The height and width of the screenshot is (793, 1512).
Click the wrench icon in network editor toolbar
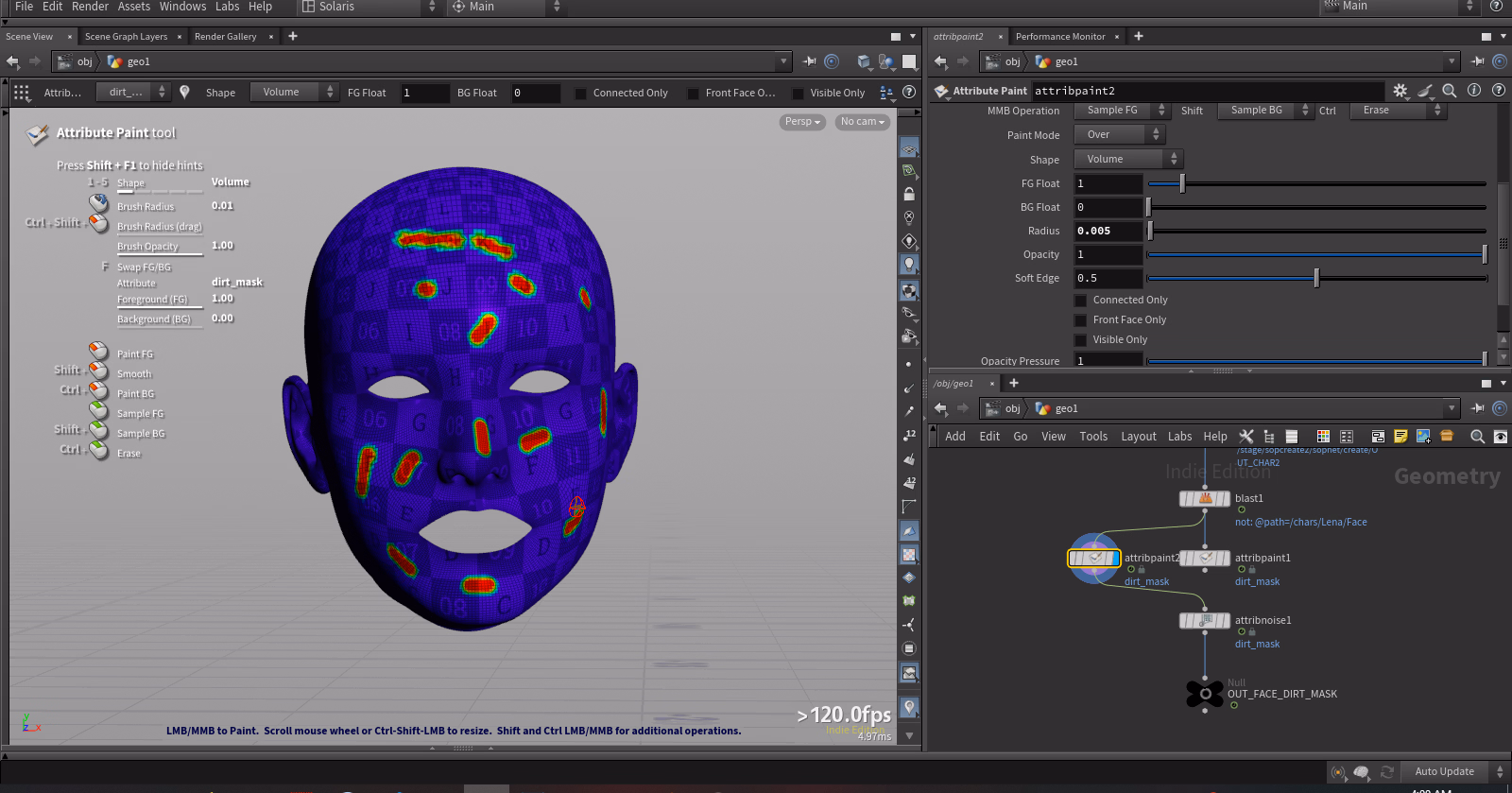tap(1246, 436)
